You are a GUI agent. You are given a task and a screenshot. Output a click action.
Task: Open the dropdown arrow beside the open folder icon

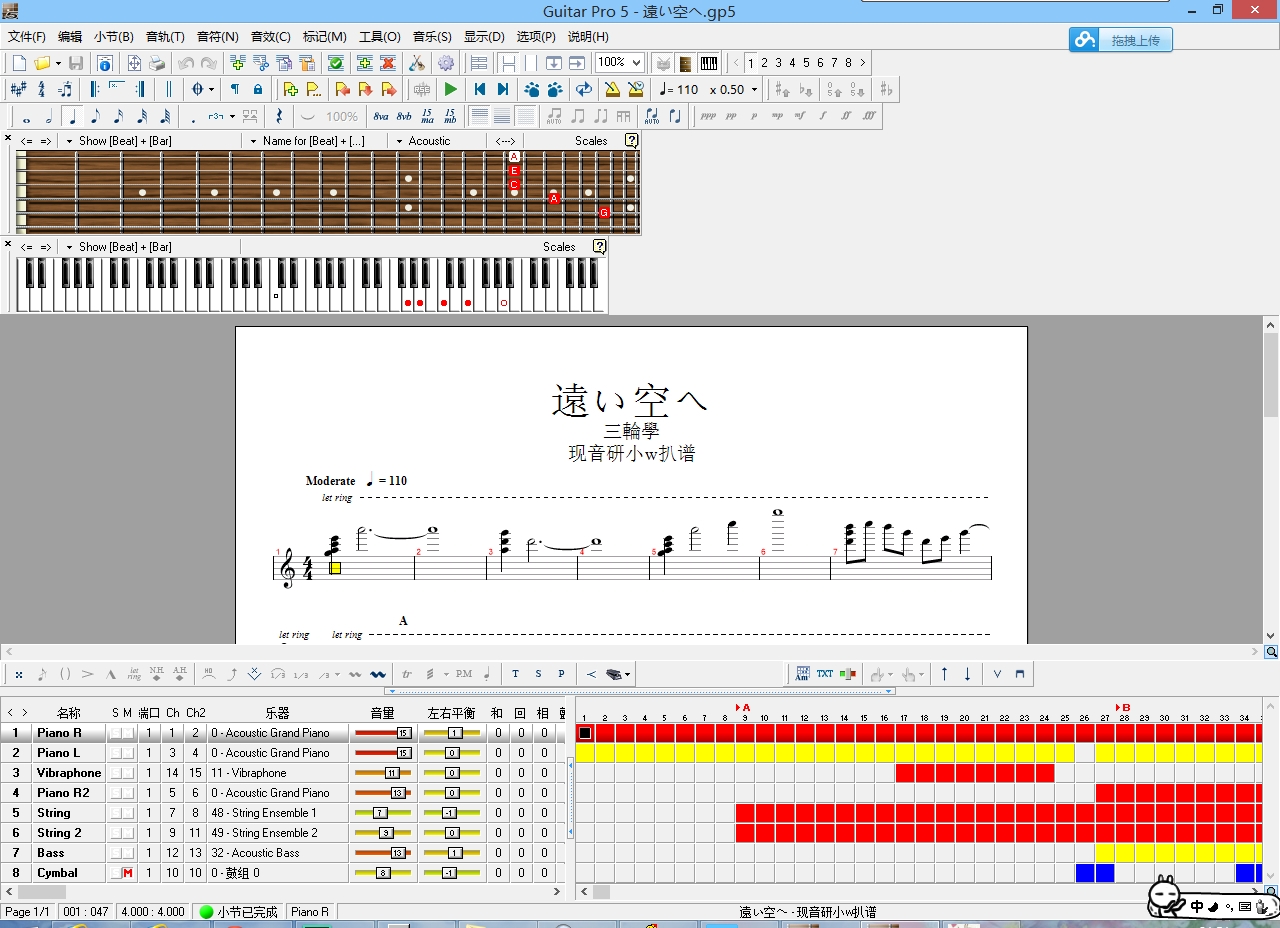(x=59, y=63)
